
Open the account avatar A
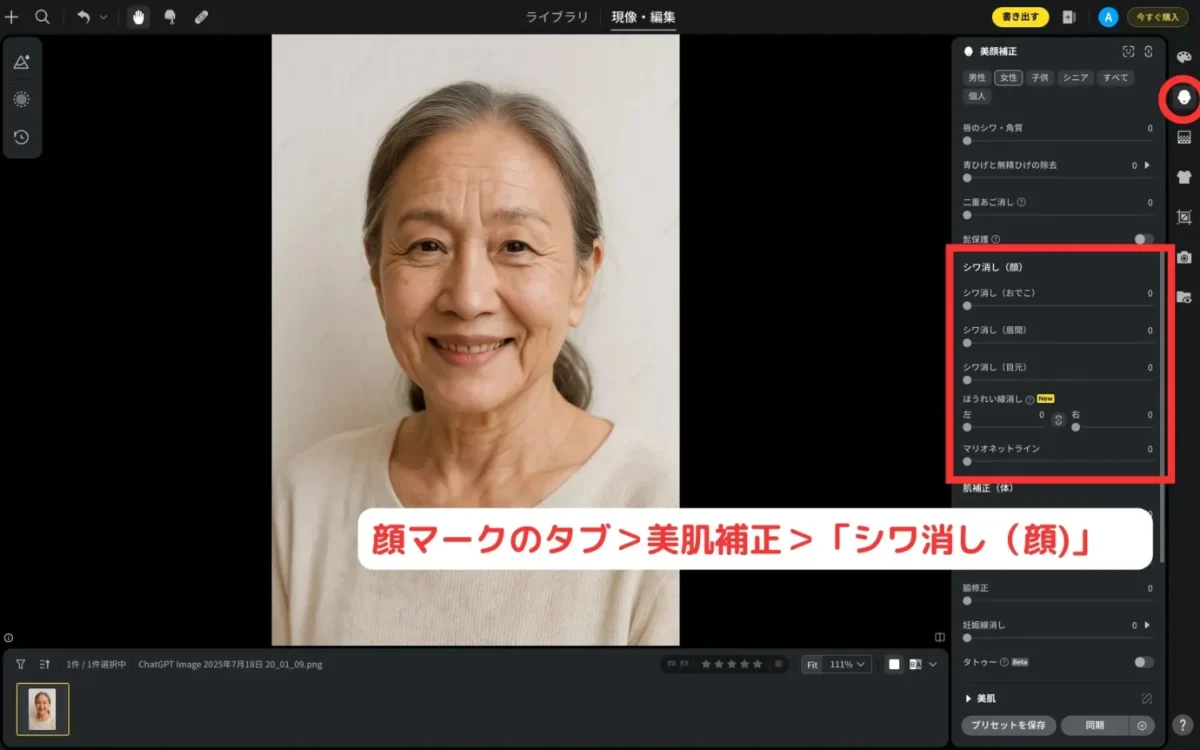click(x=1107, y=17)
